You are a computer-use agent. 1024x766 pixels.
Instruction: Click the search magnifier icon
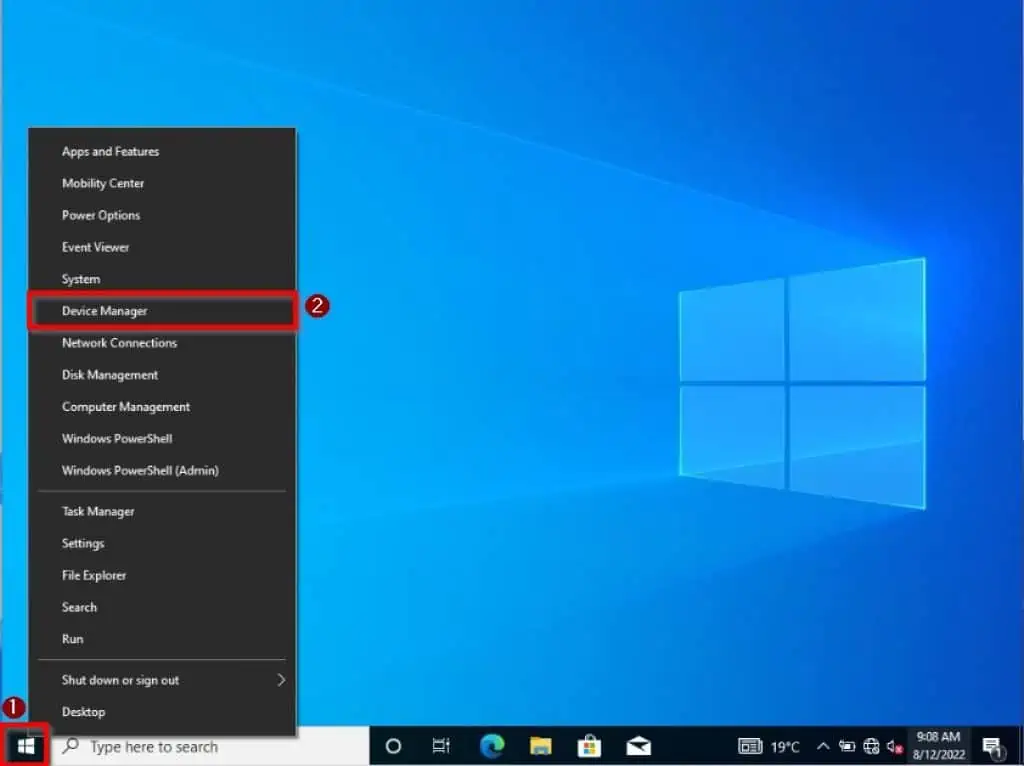(x=70, y=746)
